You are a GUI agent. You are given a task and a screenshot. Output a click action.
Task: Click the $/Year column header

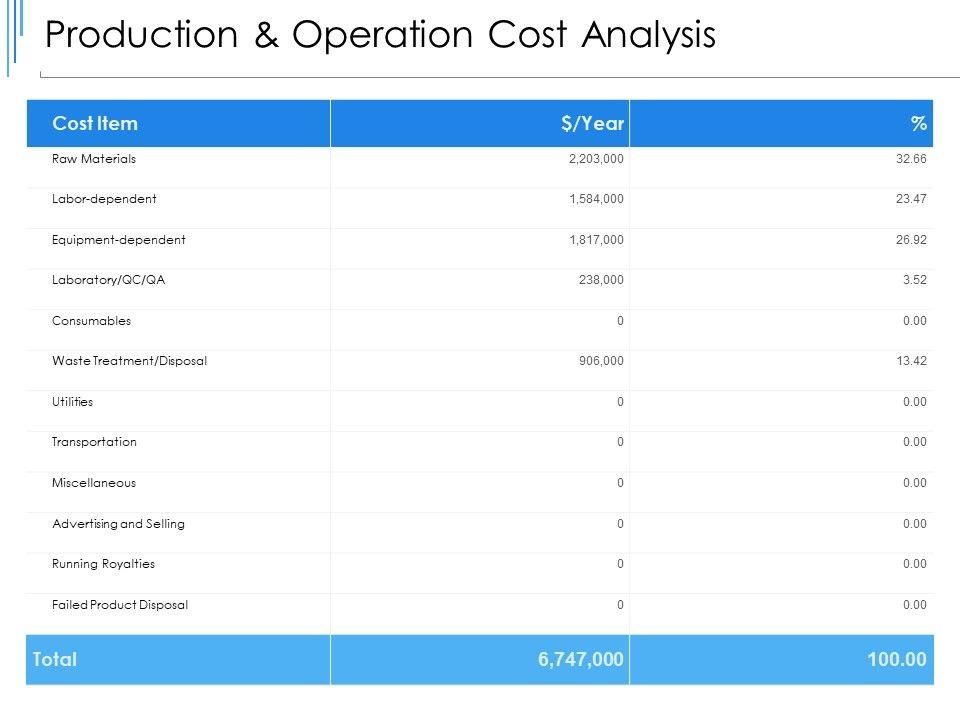click(592, 124)
